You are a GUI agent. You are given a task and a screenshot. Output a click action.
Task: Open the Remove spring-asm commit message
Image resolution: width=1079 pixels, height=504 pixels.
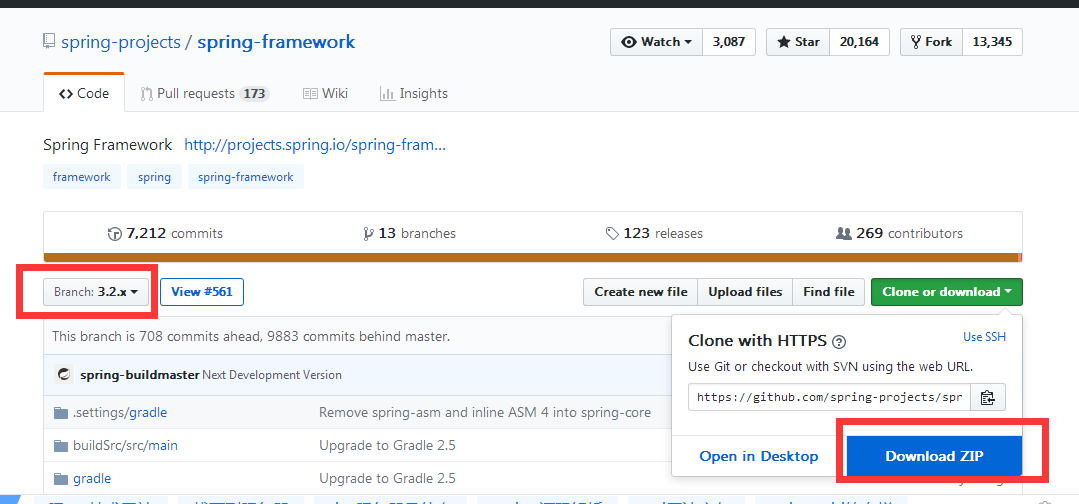pyautogui.click(x=484, y=412)
